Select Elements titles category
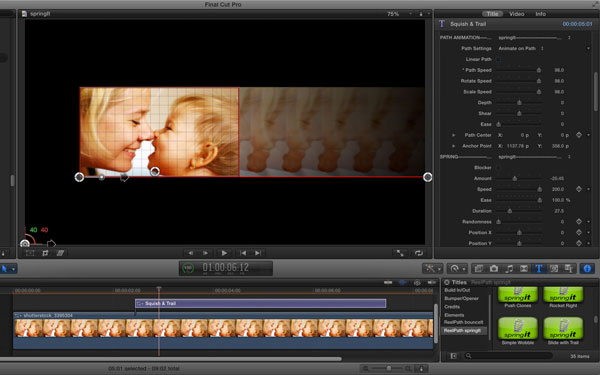 point(454,315)
